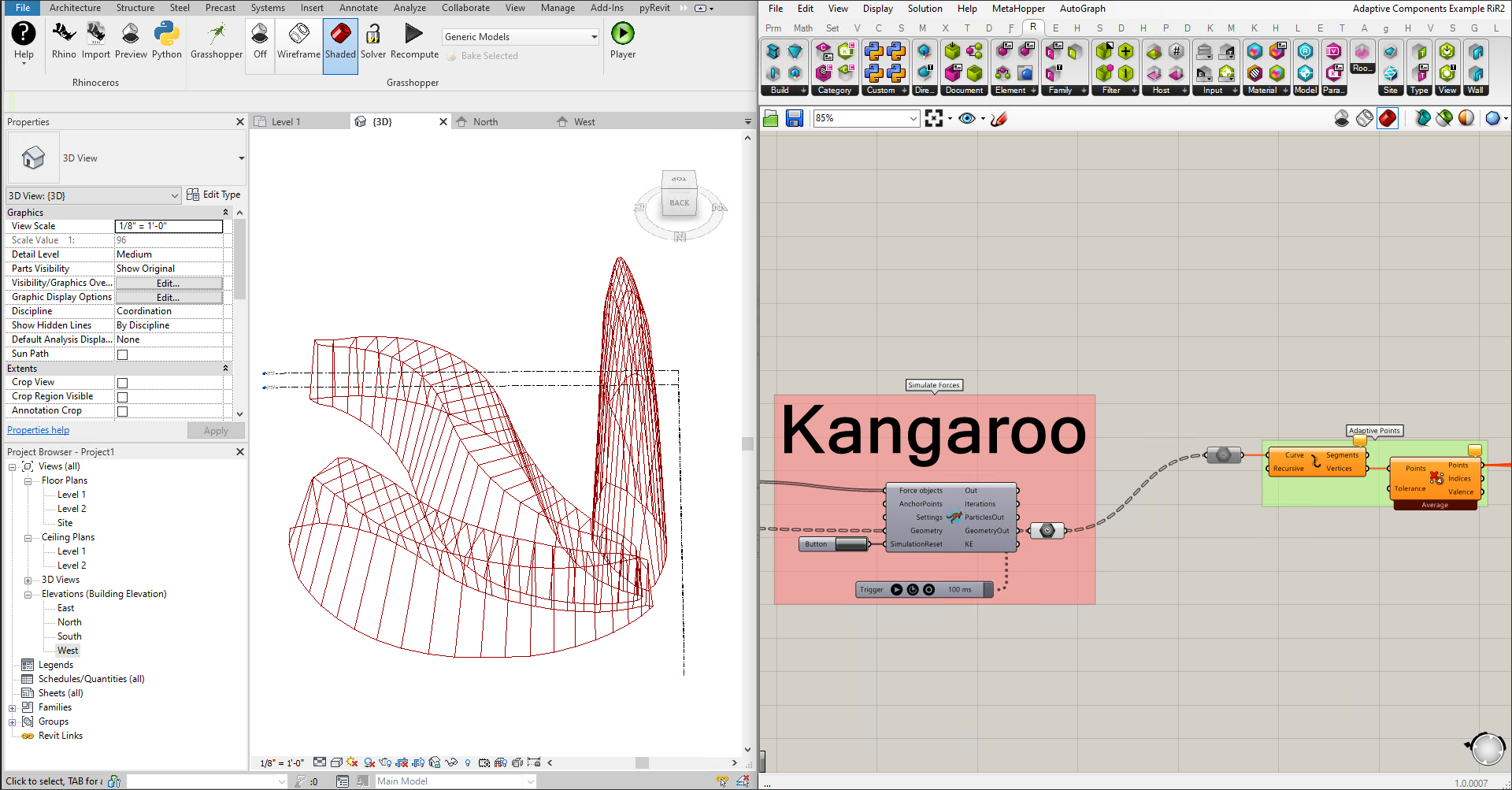This screenshot has height=790, width=1512.
Task: Click the sketch pencil icon in Grasshopper toolbar
Action: [999, 118]
